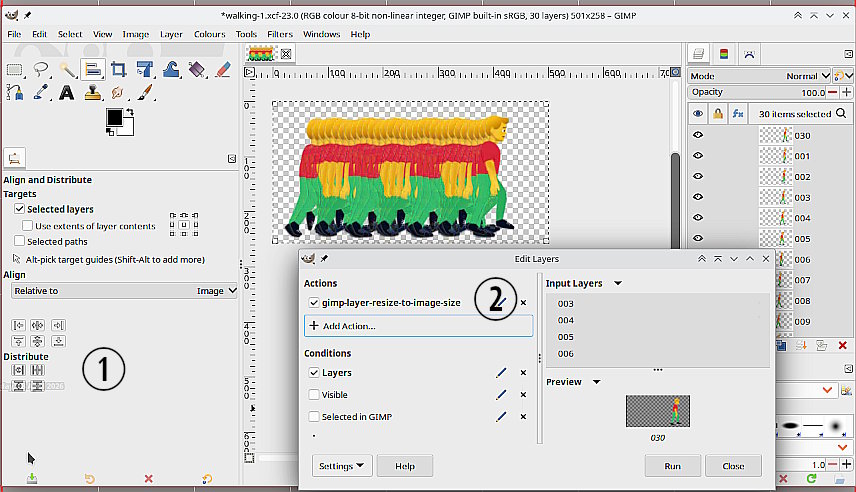Click align left edges icon
Screen dimensions: 856x492
point(18,325)
